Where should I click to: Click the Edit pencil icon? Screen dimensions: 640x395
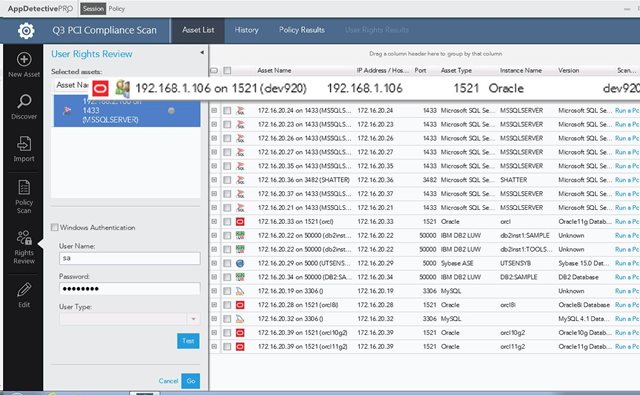(24, 290)
